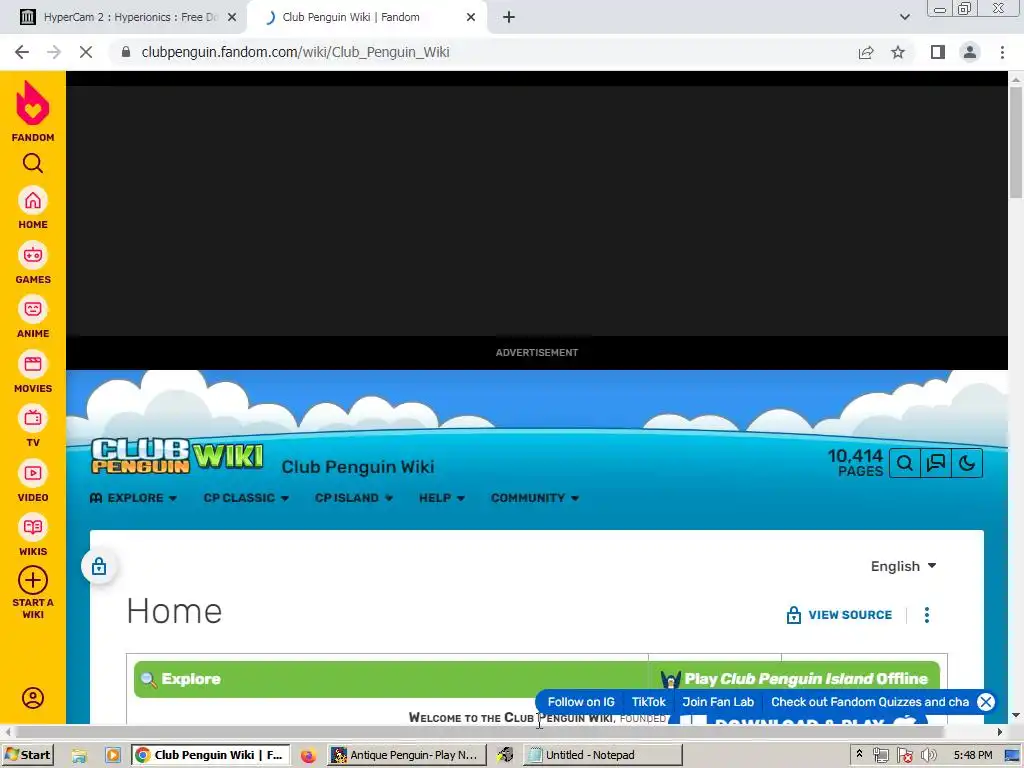The height and width of the screenshot is (768, 1024).
Task: Click the horizontal page scrollbar
Action: click(479, 732)
